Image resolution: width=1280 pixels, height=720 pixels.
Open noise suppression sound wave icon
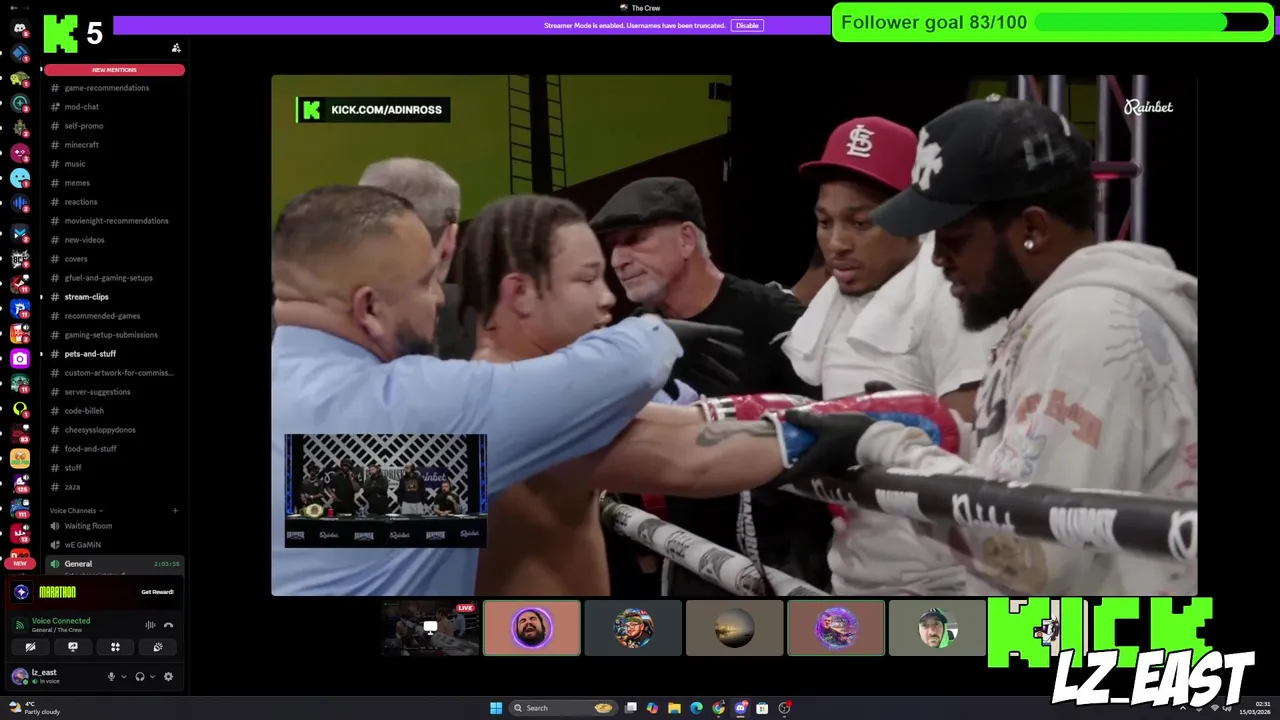pos(150,625)
